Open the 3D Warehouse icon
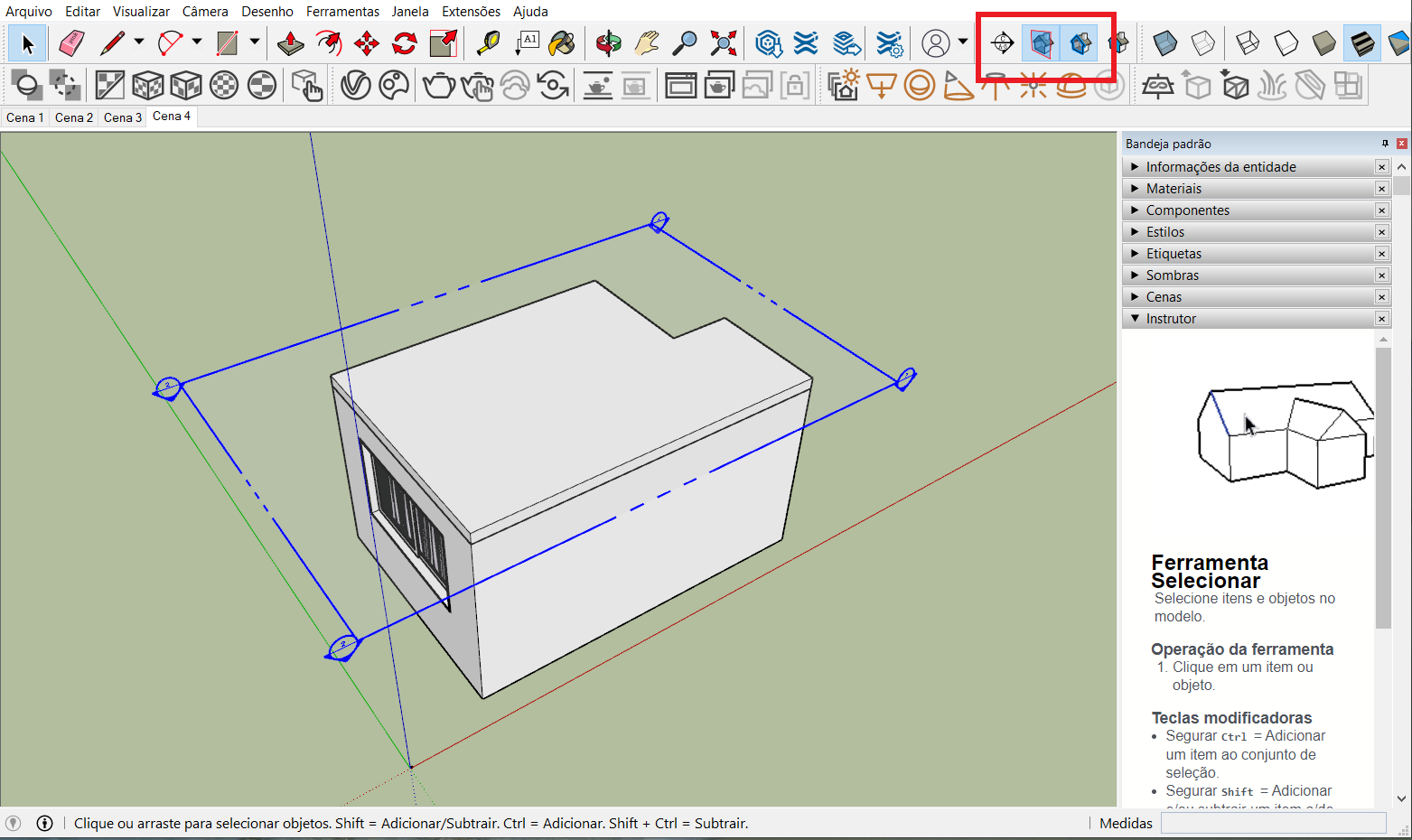Image resolution: width=1412 pixels, height=840 pixels. point(768,43)
